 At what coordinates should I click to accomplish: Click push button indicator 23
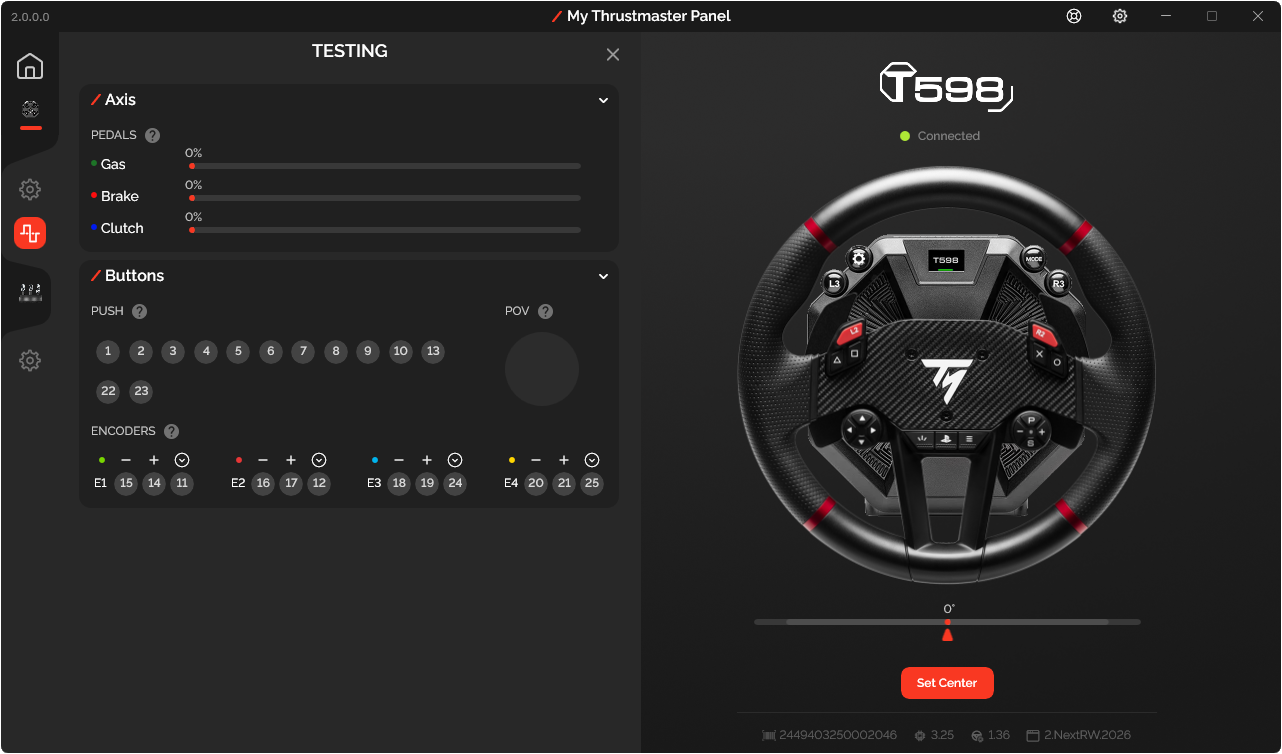141,391
